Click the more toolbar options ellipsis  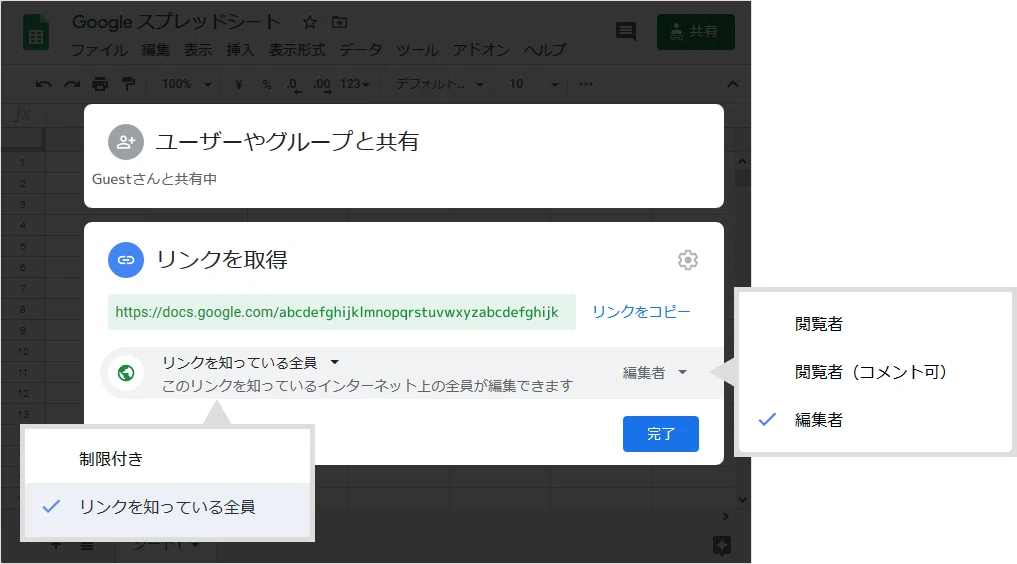586,84
